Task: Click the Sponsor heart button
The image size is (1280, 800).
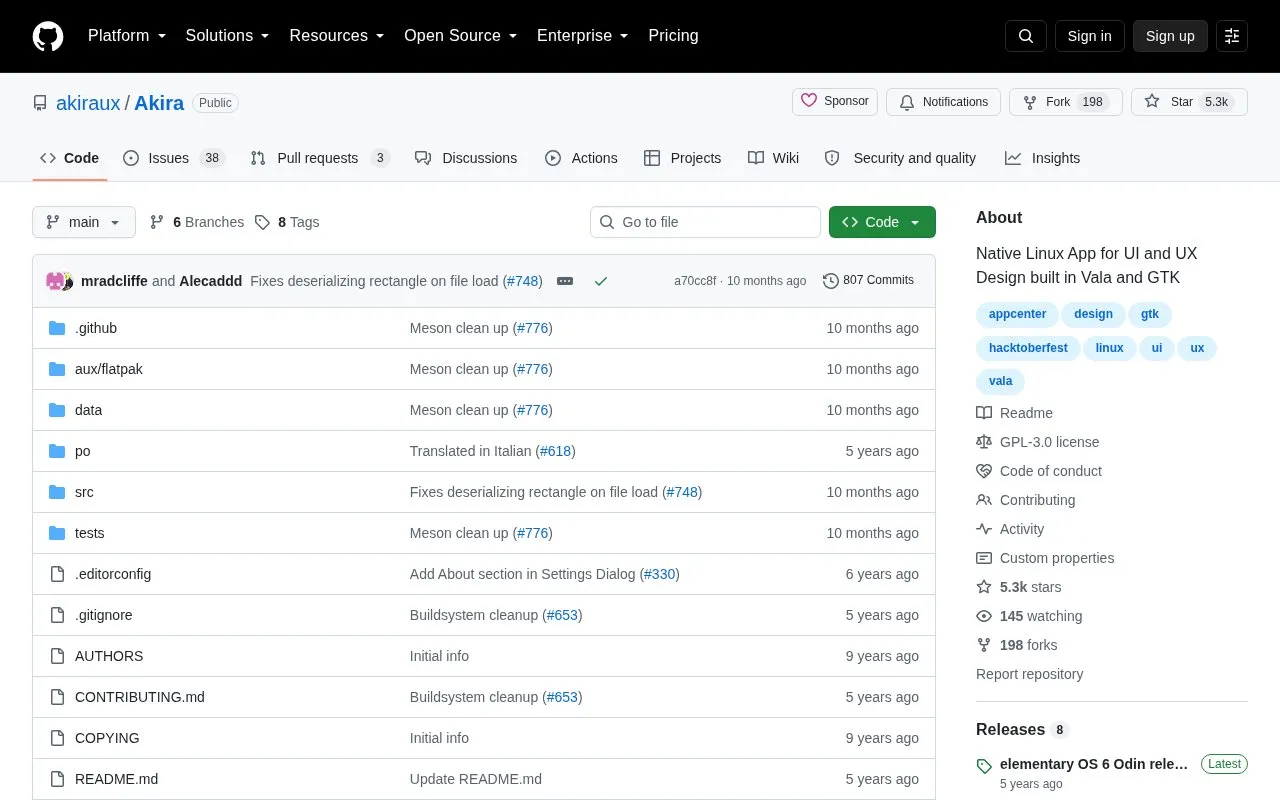Action: pos(835,102)
